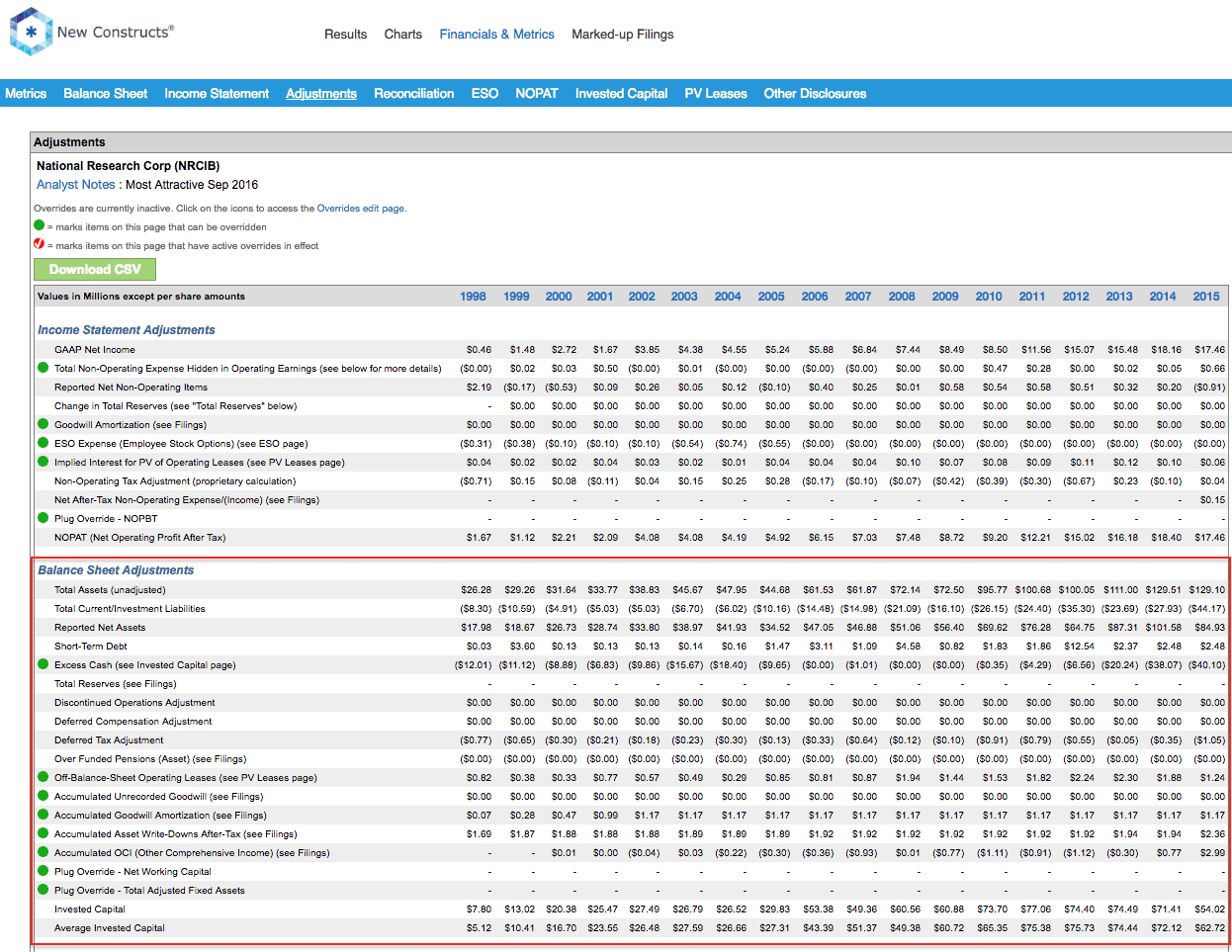Screen dimensions: 1232x952
Task: Click the NOPAT (Net Operating Profit After Tax) label
Action: point(139,537)
